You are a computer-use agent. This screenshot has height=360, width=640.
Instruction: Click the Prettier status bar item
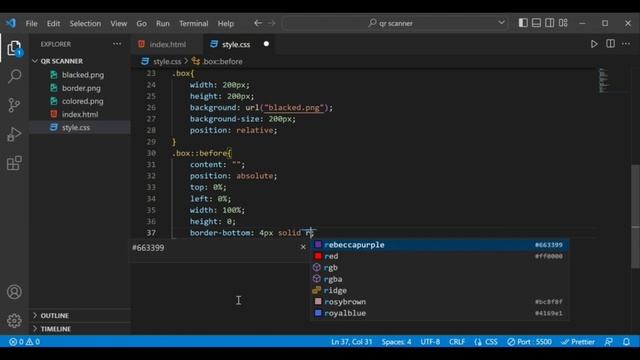click(x=578, y=342)
